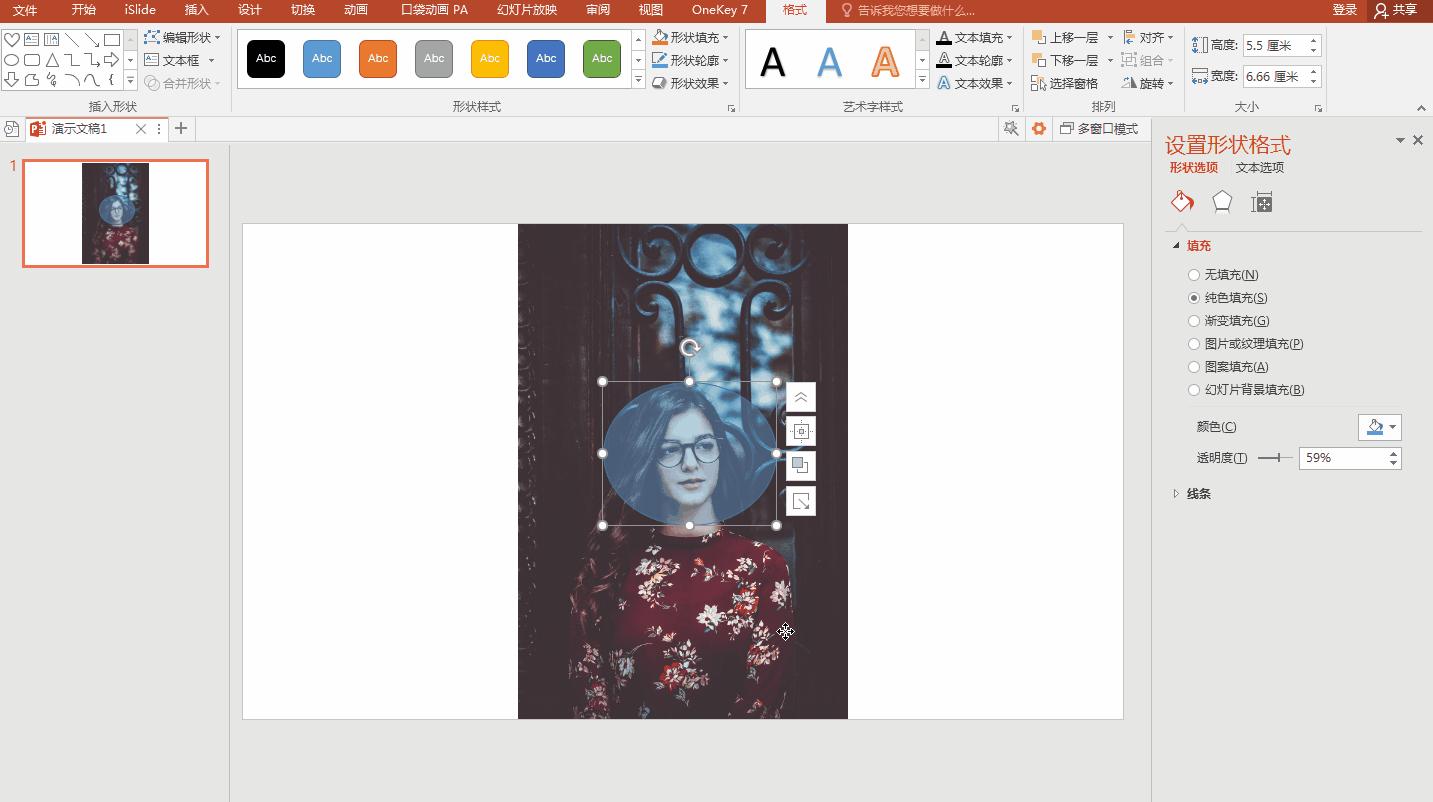The height and width of the screenshot is (802, 1433).
Task: Open the Fill & Line paint bucket tab
Action: tap(1182, 202)
